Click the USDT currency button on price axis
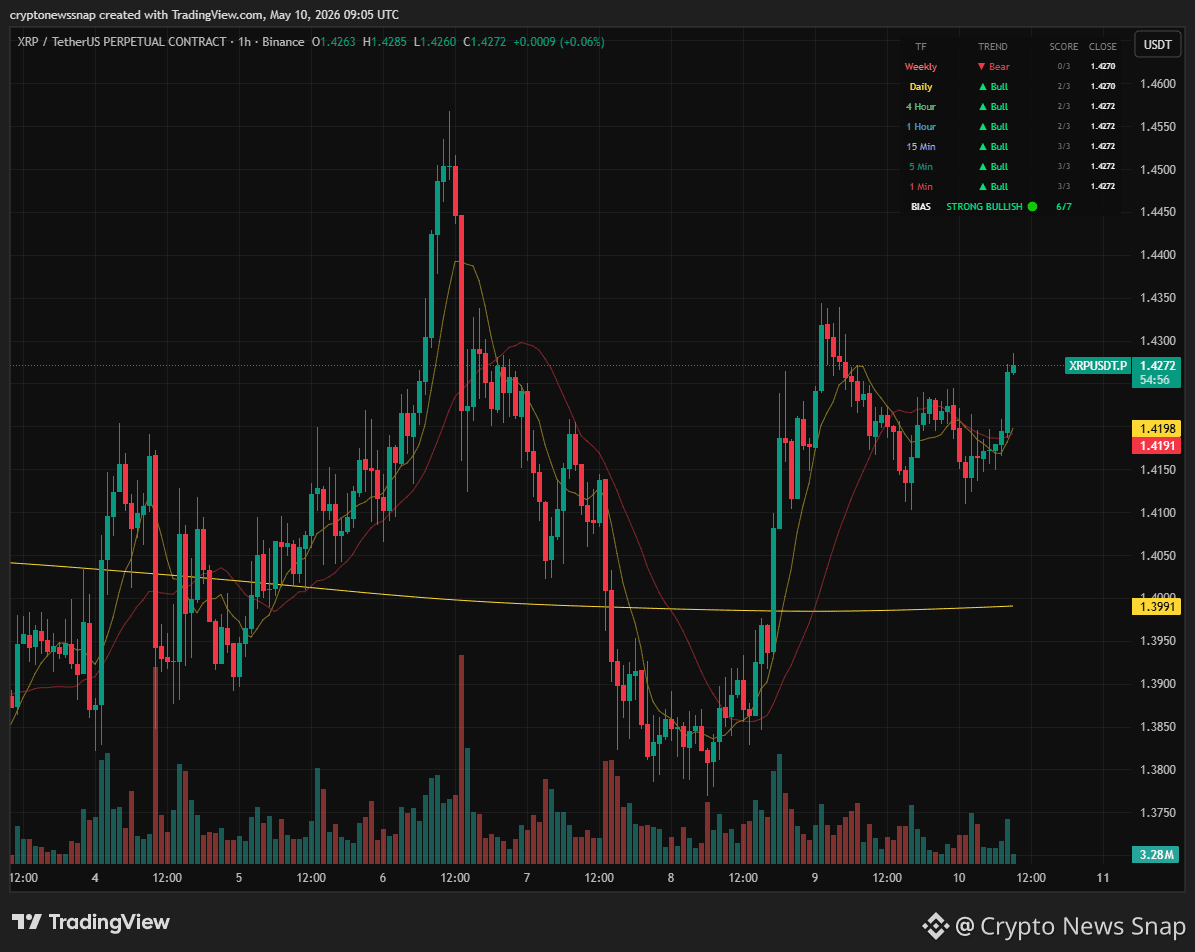 (1157, 45)
